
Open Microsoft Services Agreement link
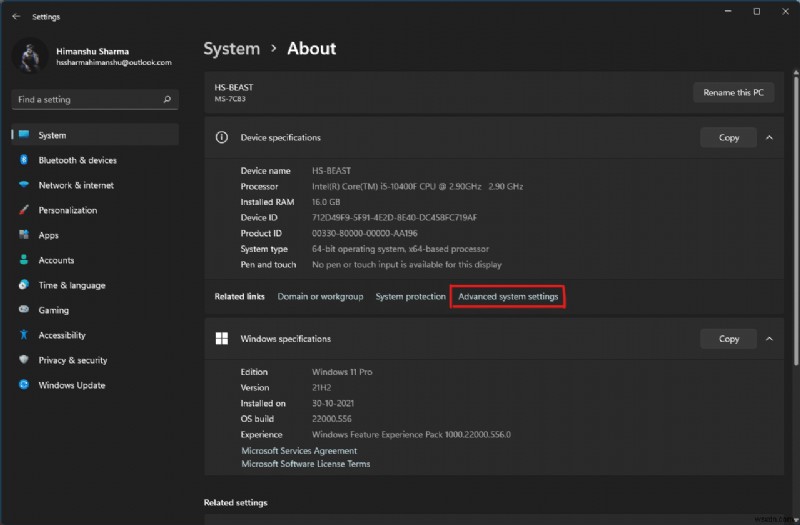coord(299,451)
